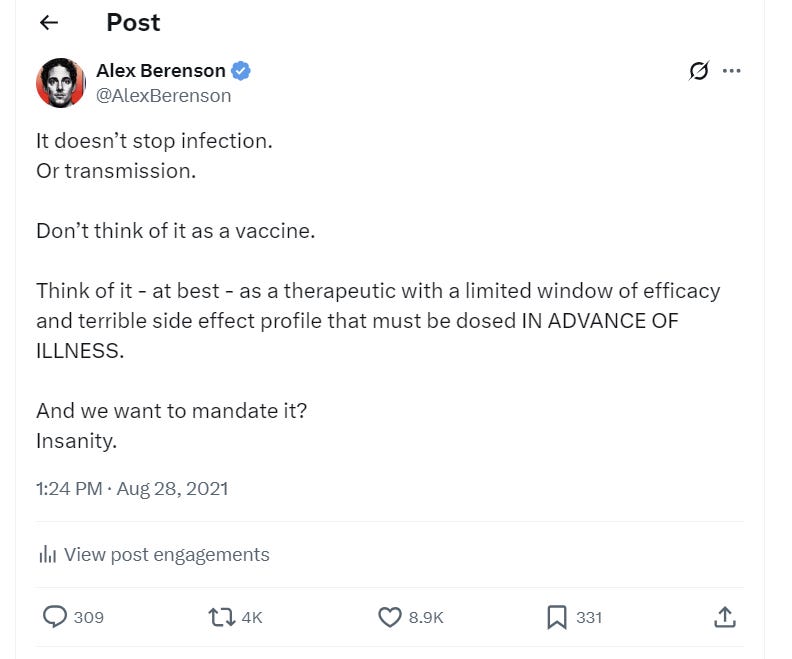Click the 309 replies count
792x659 pixels.
click(x=89, y=618)
